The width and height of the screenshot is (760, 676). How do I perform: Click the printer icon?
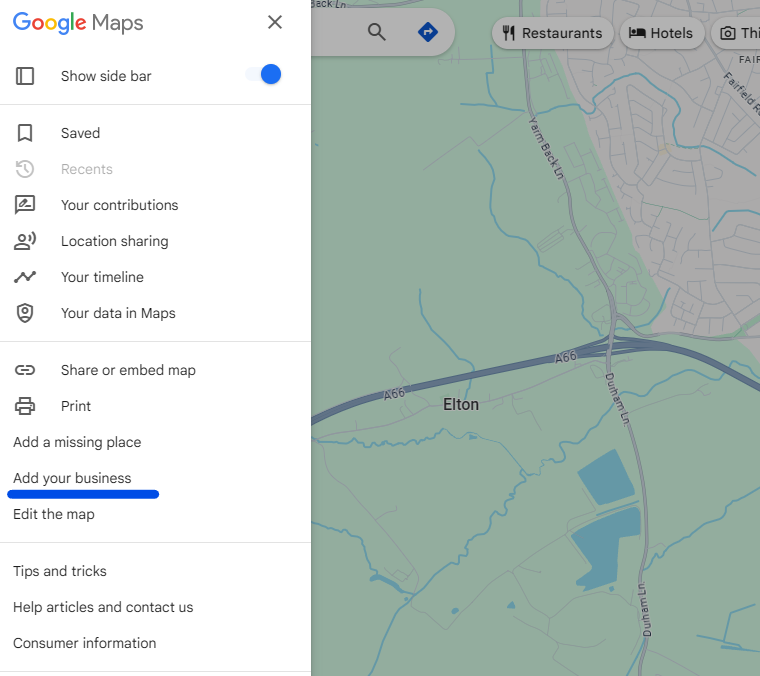click(25, 406)
